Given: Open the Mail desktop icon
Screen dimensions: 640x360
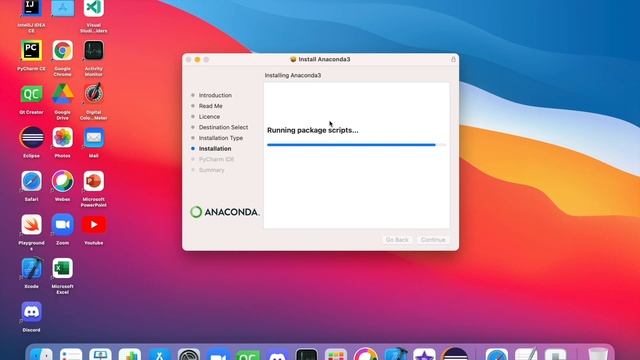Looking at the screenshot, I should tap(93, 138).
